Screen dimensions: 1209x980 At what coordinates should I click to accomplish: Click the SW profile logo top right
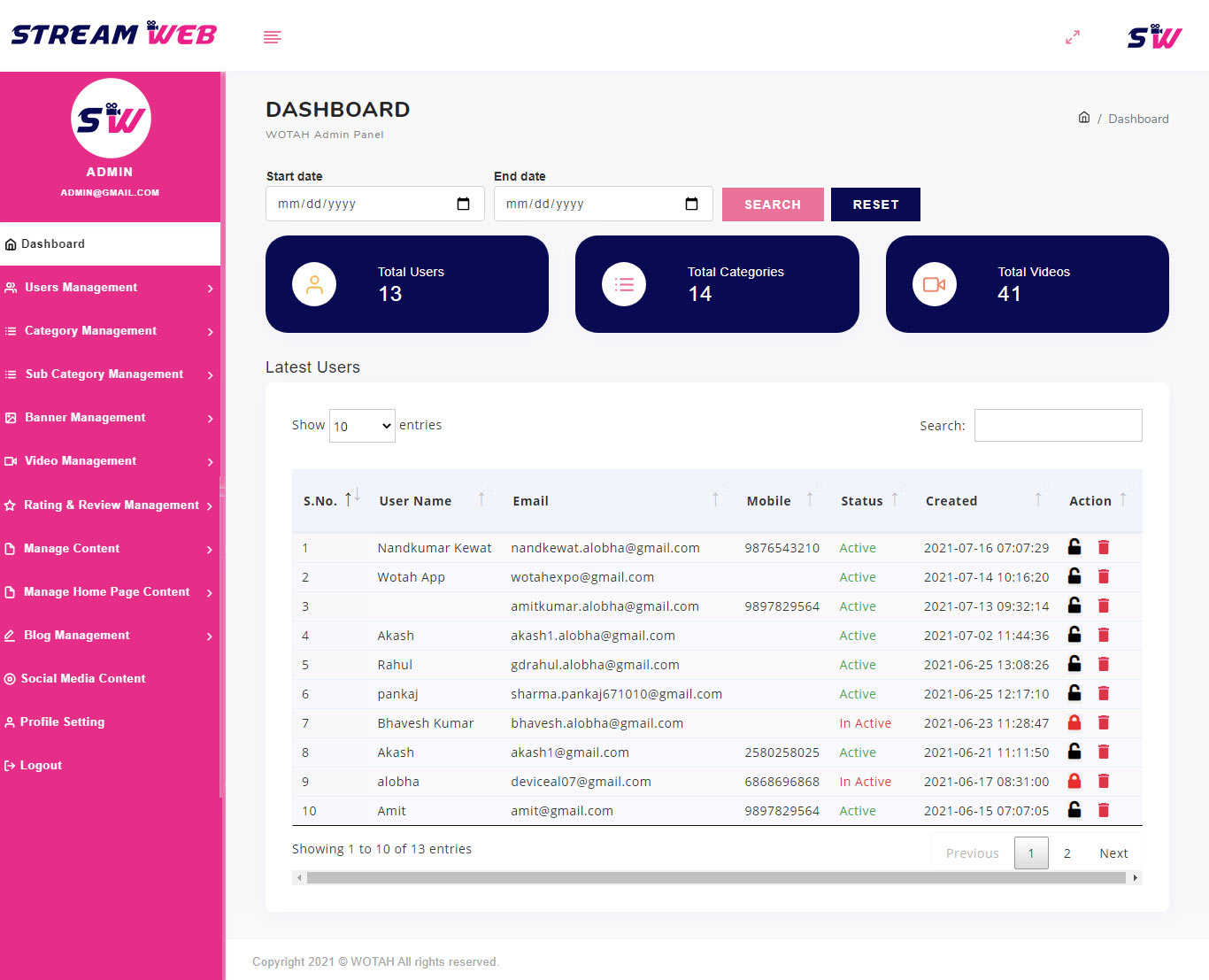1154,36
